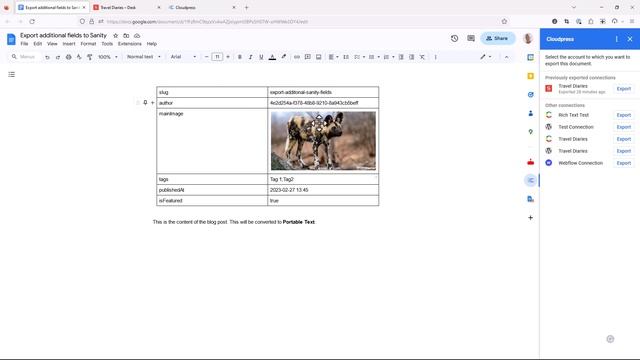The width and height of the screenshot is (640, 360).
Task: Open the Edit menu
Action: [38, 44]
